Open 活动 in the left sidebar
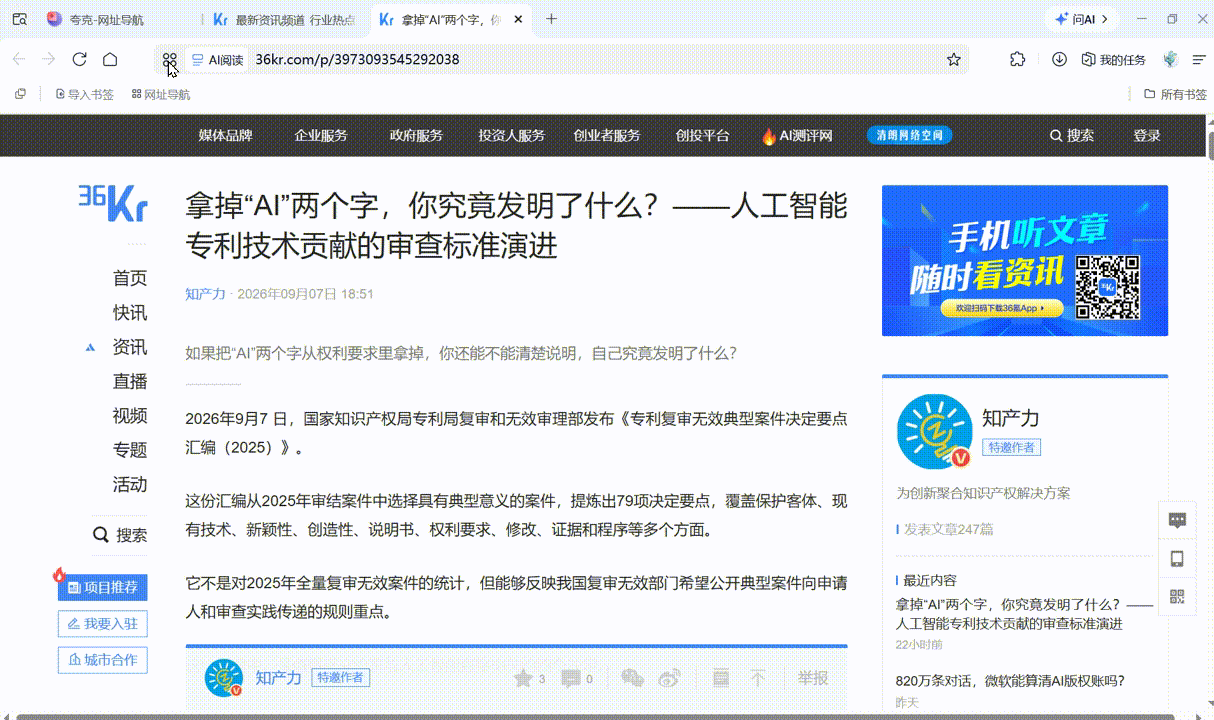Screen dimensions: 1214x720 point(130,484)
